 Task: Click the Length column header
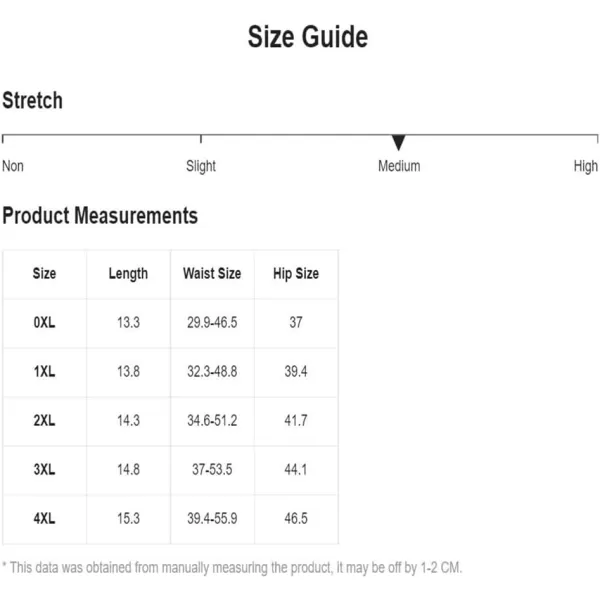(x=128, y=274)
